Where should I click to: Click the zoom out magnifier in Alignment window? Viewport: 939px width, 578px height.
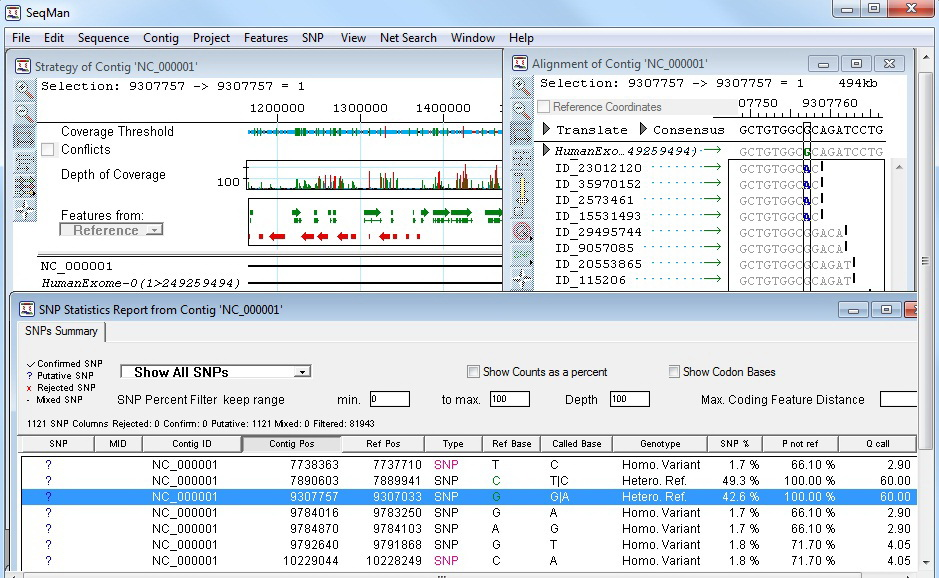[x=522, y=110]
